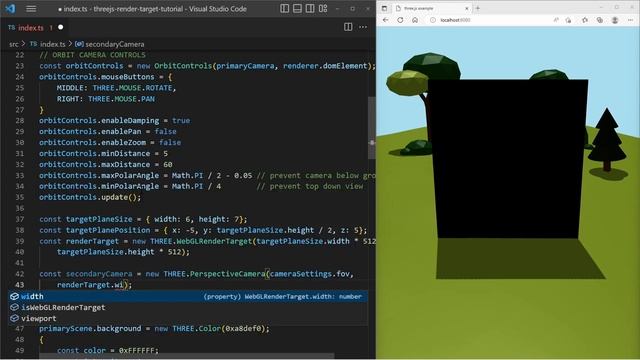The image size is (640, 360).
Task: Click the editor horizontal scrollbar
Action: 187,356
